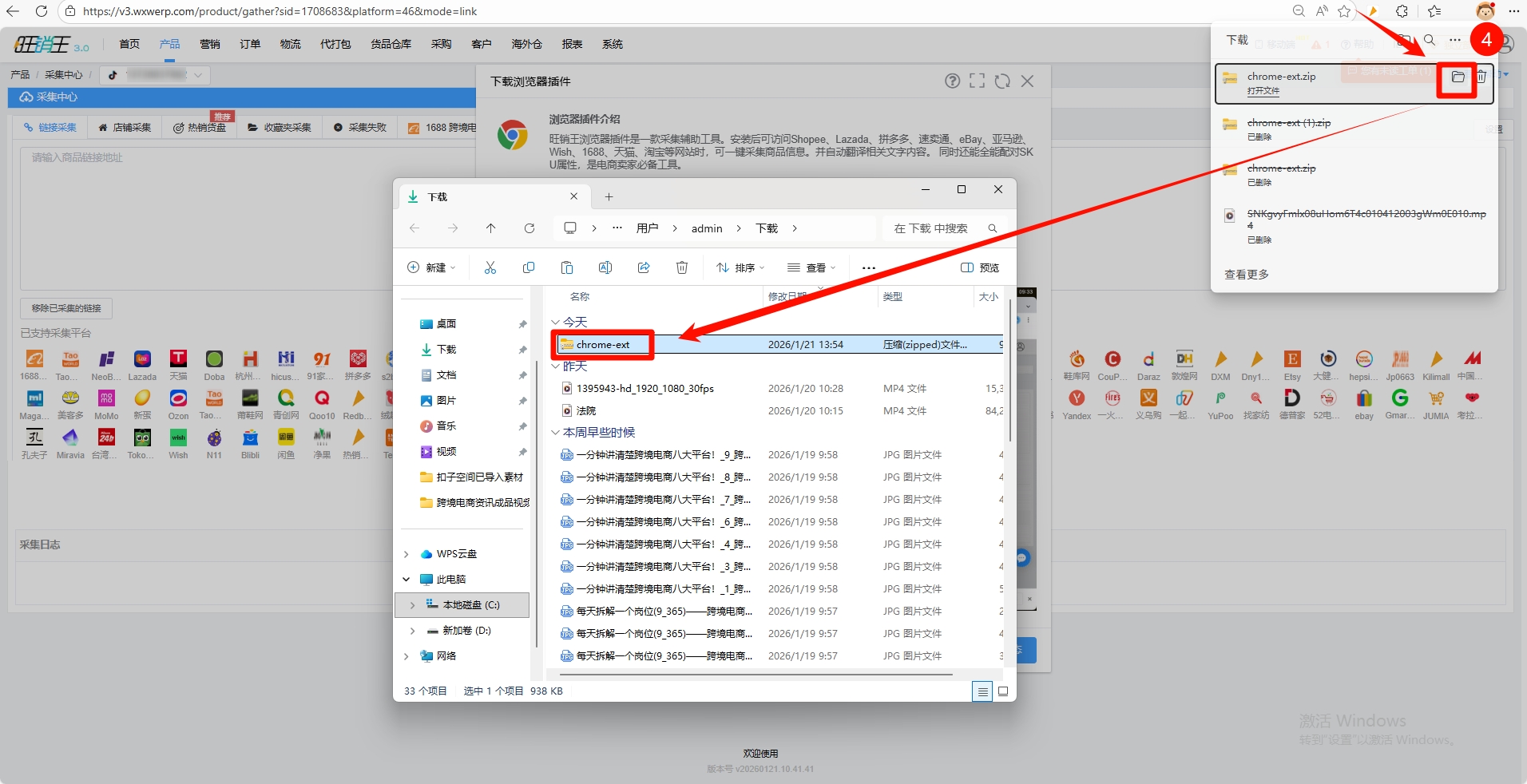The width and height of the screenshot is (1527, 784).
Task: Click the Rename icon in Explorer toolbar
Action: pos(605,267)
